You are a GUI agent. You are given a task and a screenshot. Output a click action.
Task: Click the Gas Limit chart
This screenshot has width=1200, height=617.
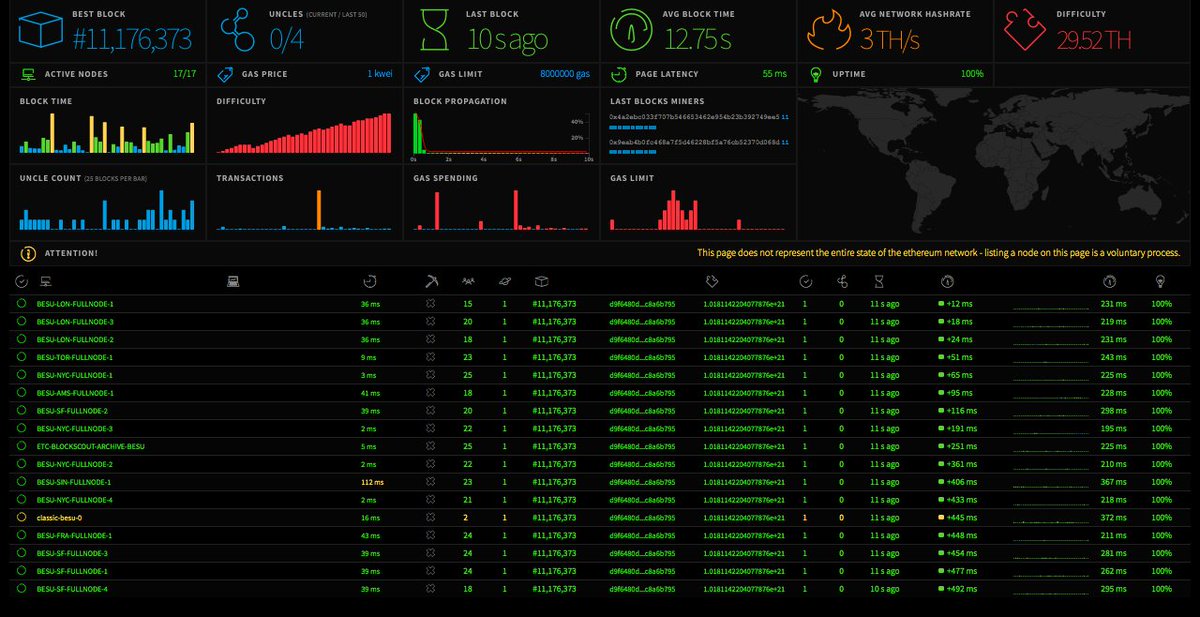pyautogui.click(x=698, y=210)
